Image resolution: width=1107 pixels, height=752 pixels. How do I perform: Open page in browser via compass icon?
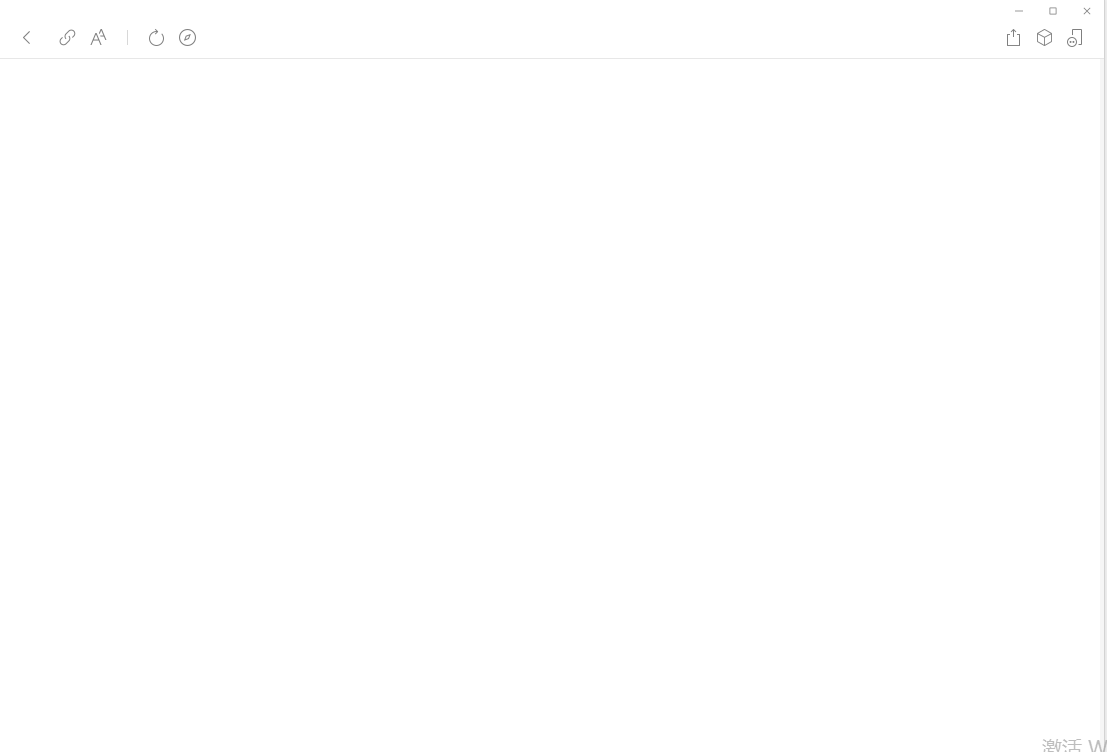(x=187, y=37)
